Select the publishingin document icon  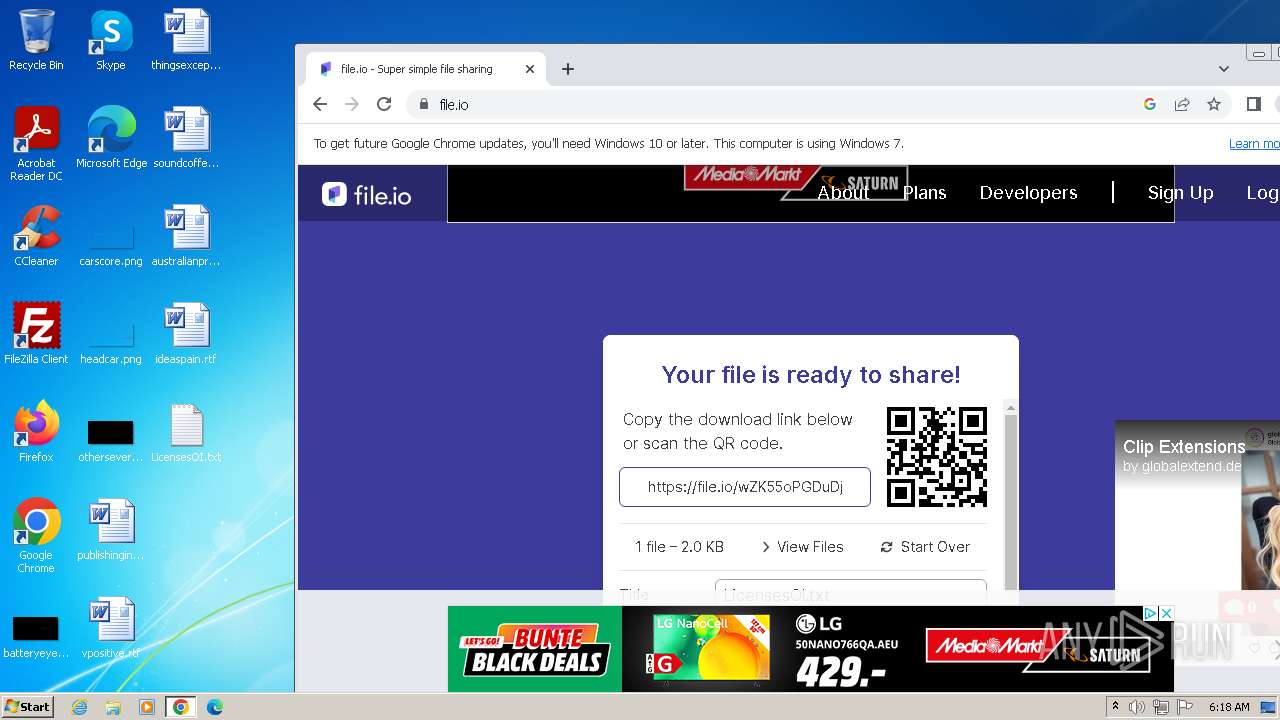pyautogui.click(x=111, y=530)
